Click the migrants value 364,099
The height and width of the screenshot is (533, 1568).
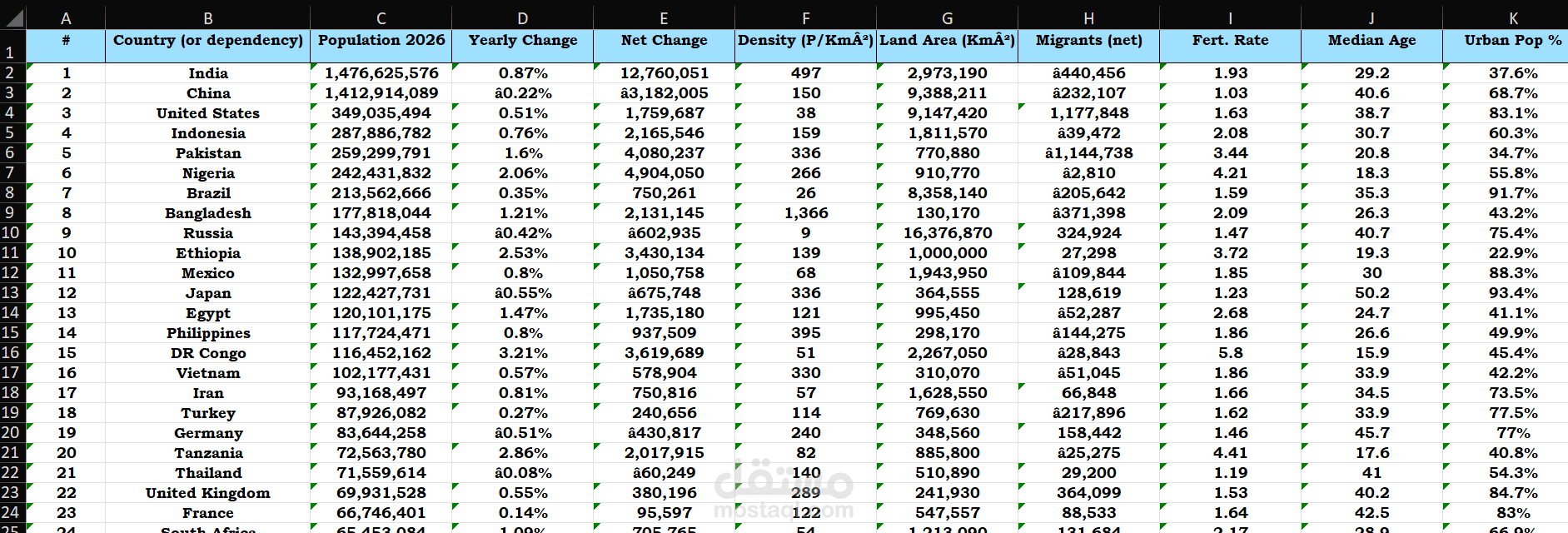click(x=1088, y=493)
